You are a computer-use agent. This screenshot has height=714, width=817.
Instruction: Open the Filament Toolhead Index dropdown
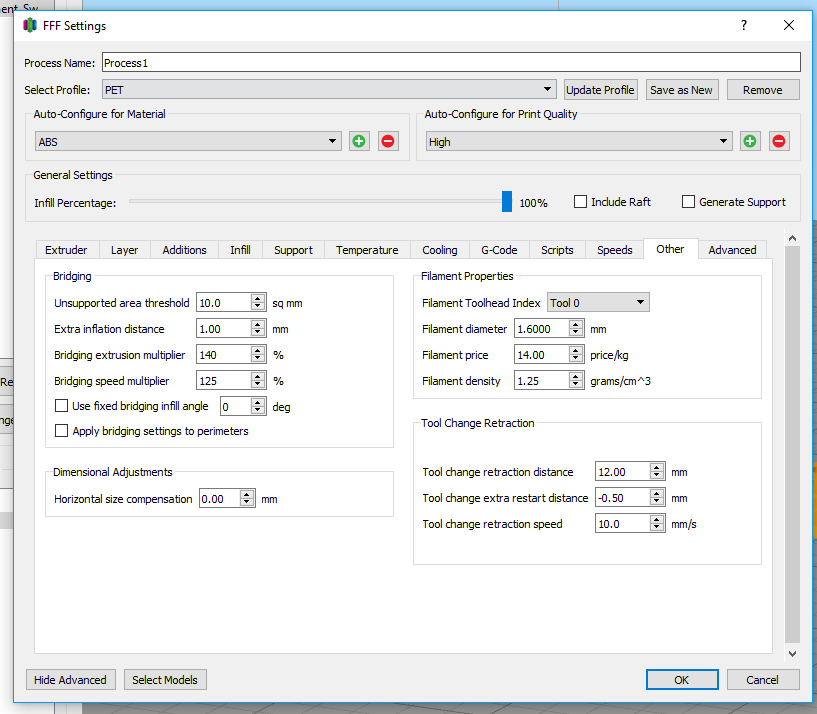(x=598, y=303)
